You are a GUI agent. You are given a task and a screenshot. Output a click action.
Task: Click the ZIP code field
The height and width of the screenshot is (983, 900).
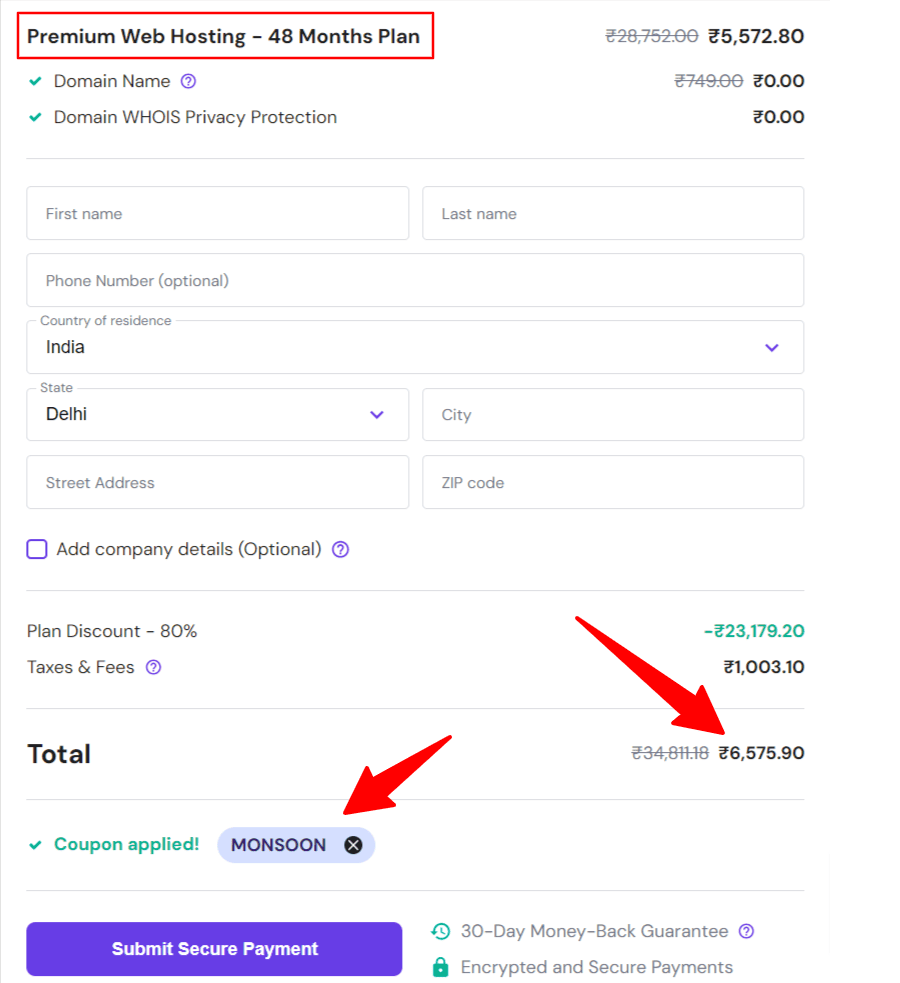click(x=613, y=482)
